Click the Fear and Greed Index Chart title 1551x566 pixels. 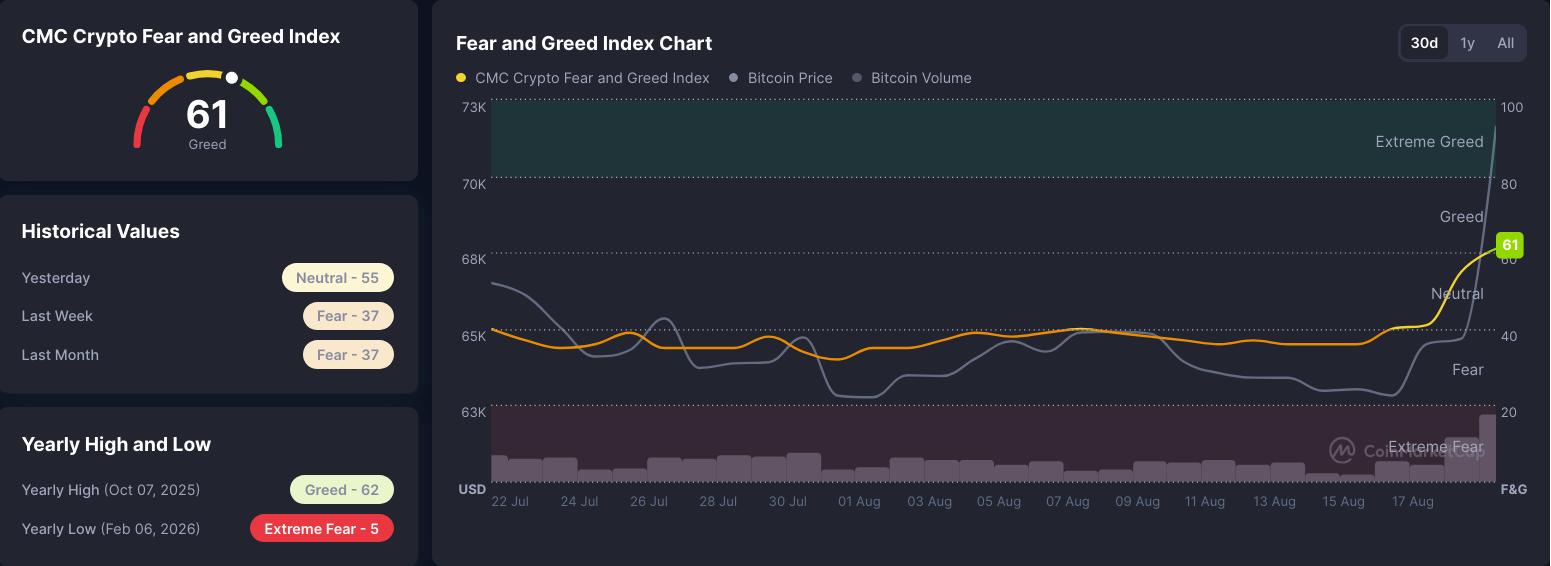pos(584,43)
